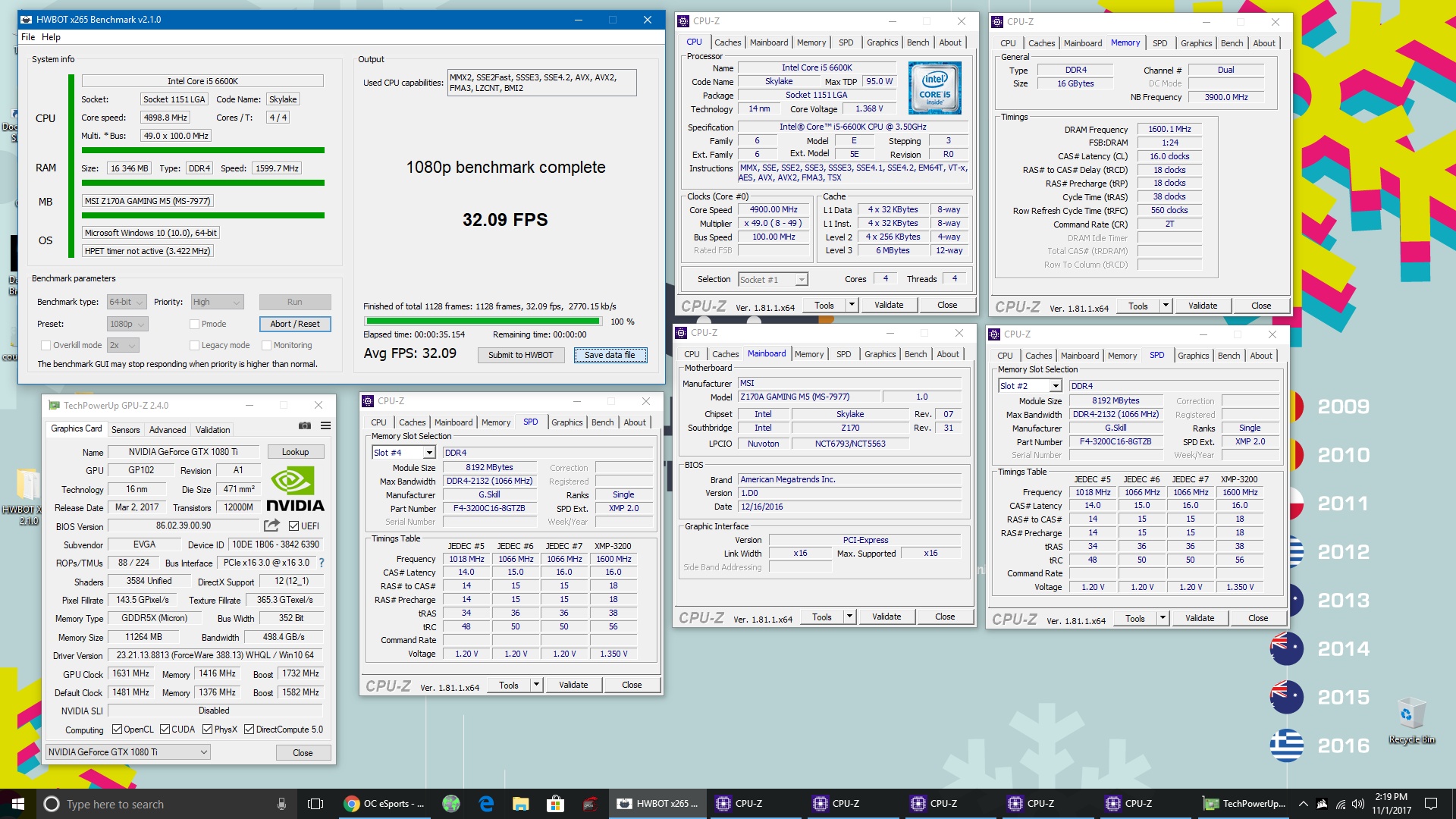Open the Chrome OC eSports taskbar item
This screenshot has width=1456, height=819.
tap(384, 804)
